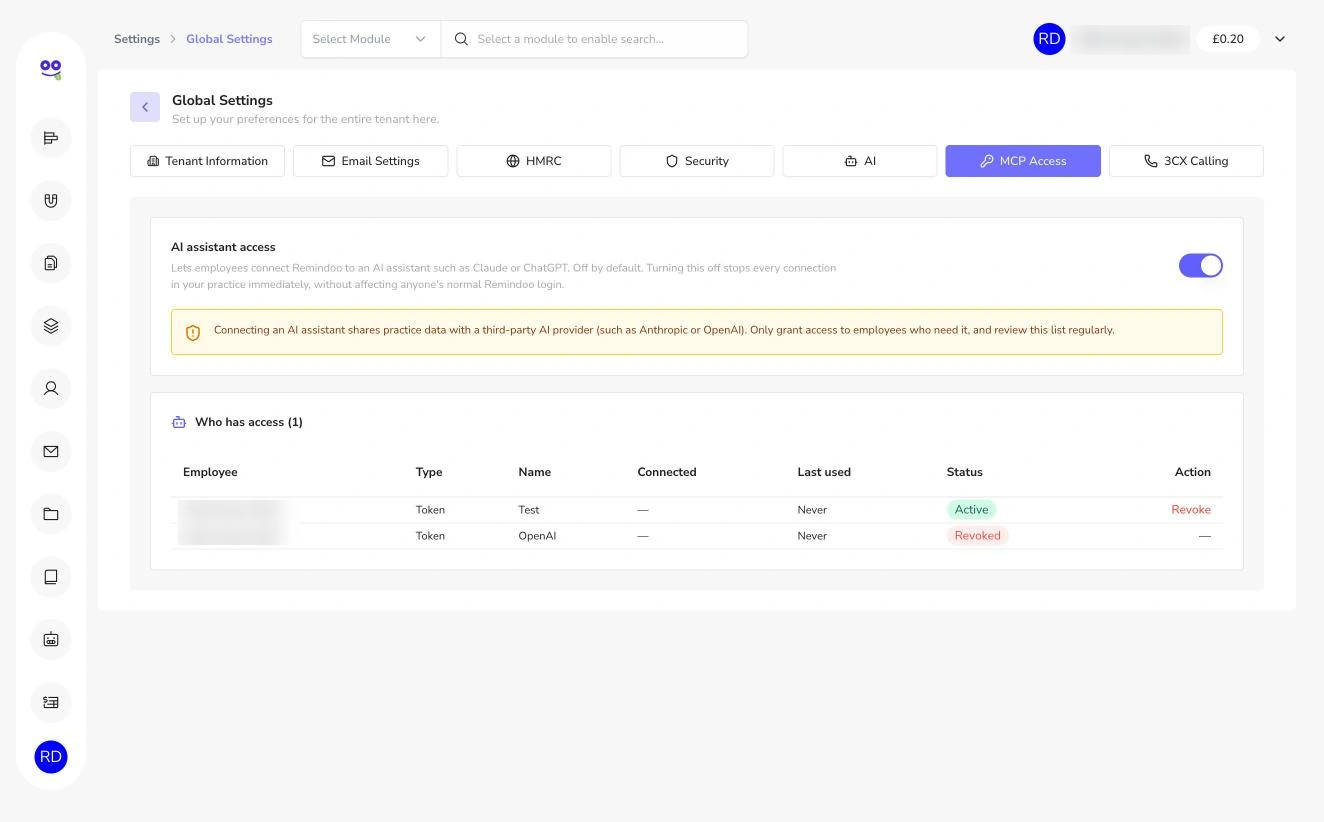The image size is (1324, 822).
Task: Switch to the Email Settings tab
Action: pyautogui.click(x=370, y=161)
